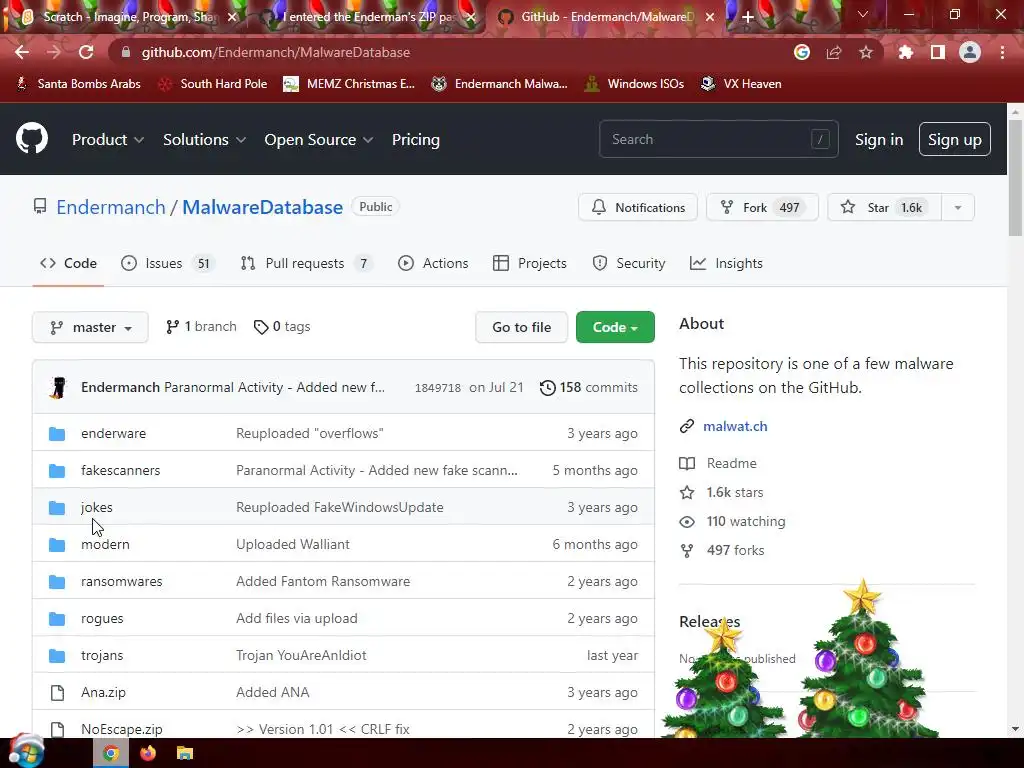This screenshot has width=1024, height=768.
Task: Click the page vertical scrollbar thumb
Action: tap(1016, 180)
